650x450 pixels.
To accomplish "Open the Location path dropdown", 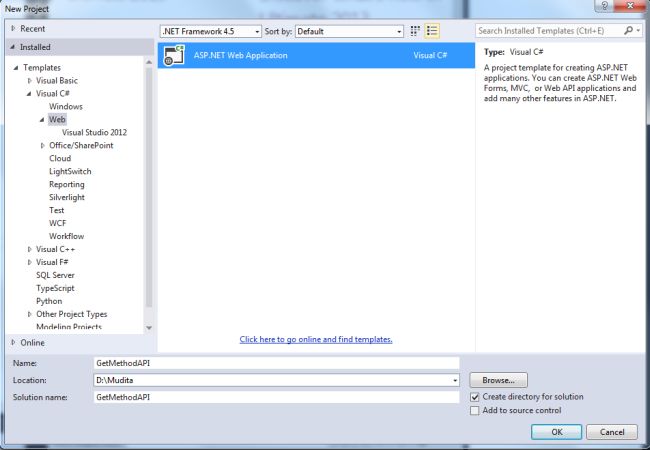I will pyautogui.click(x=455, y=380).
